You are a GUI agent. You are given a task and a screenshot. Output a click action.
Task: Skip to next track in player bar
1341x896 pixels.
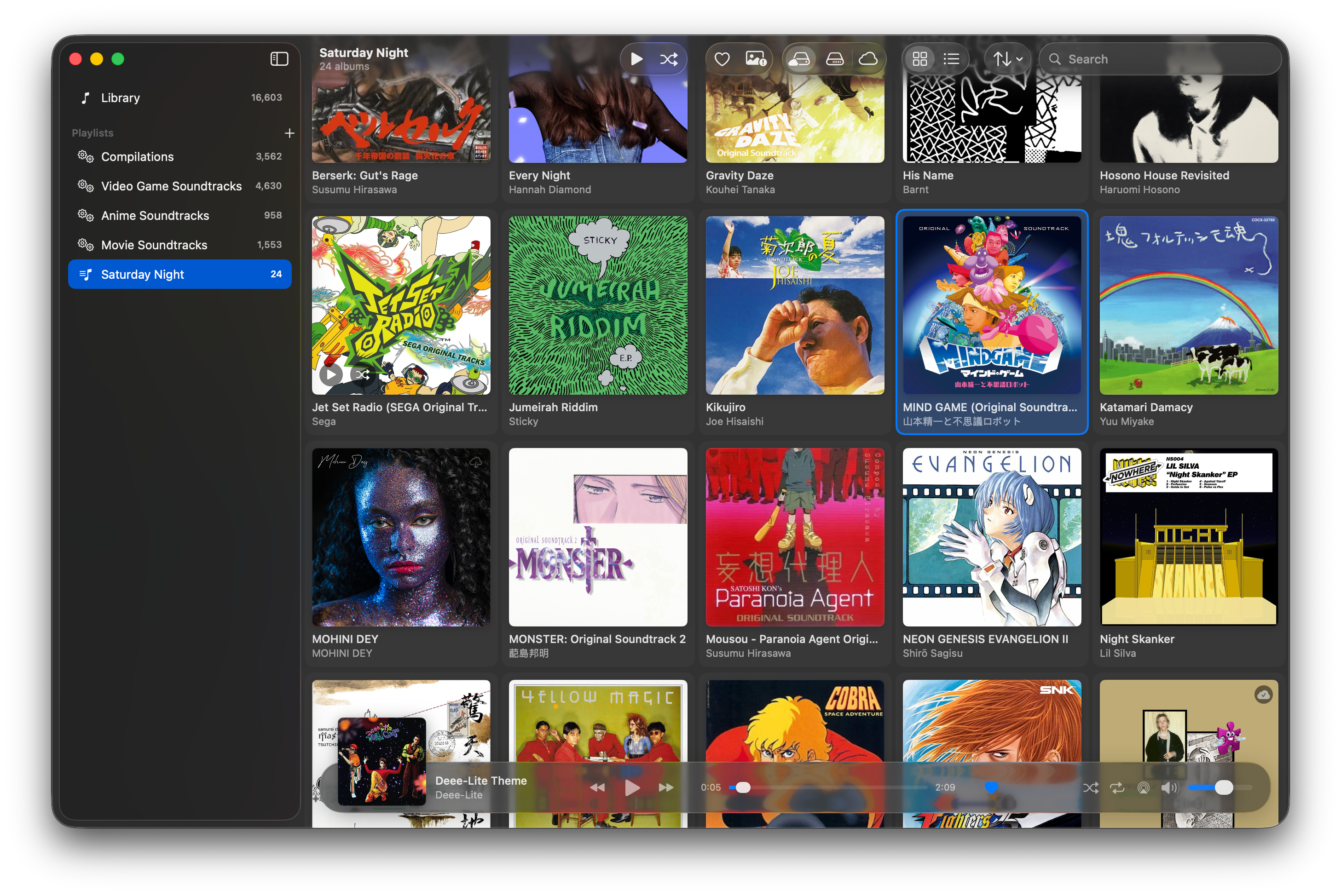pos(666,787)
